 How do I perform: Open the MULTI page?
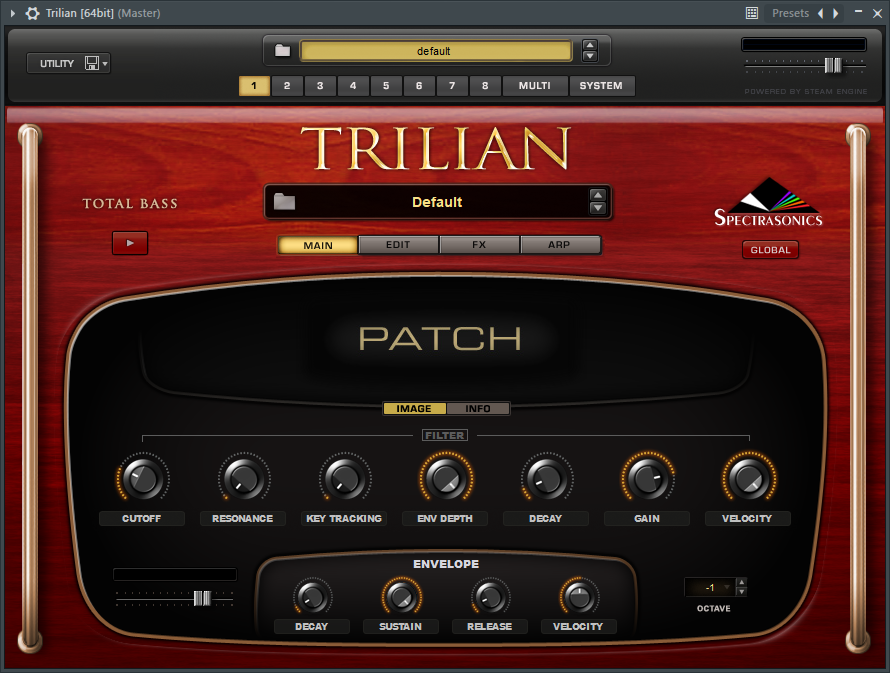(535, 86)
